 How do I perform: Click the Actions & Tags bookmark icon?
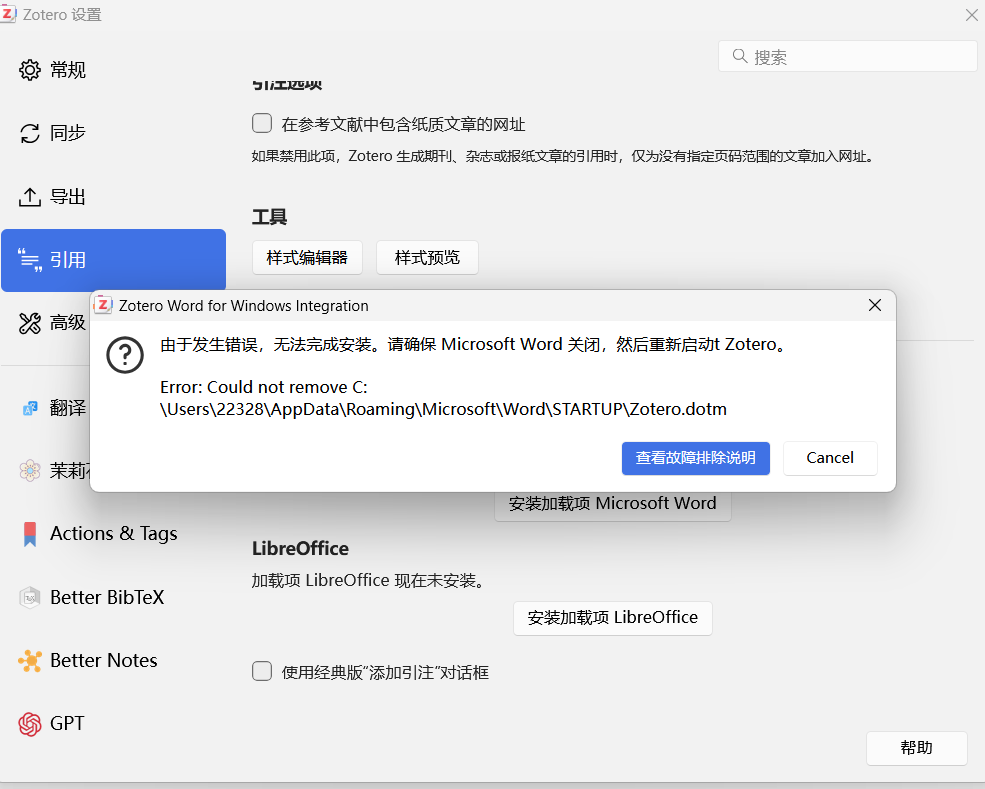point(30,534)
